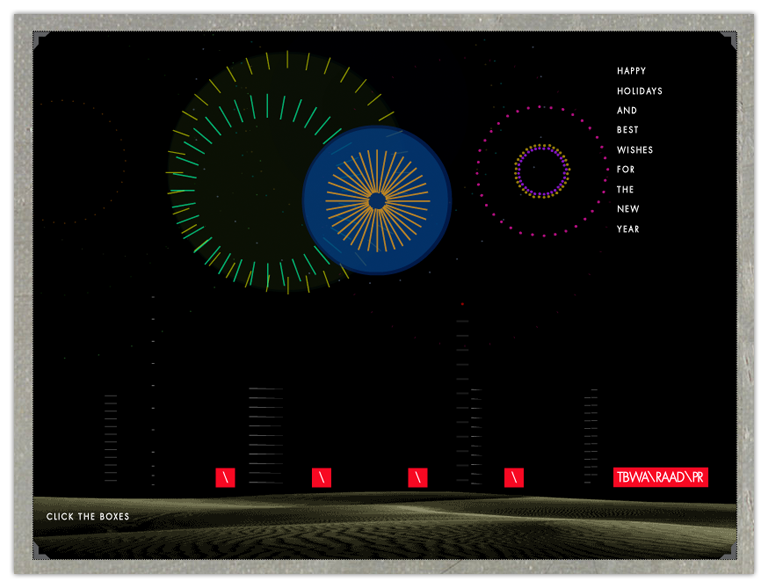Click the word 'HOLIDAYS'
The image size is (767, 587).
tap(639, 91)
